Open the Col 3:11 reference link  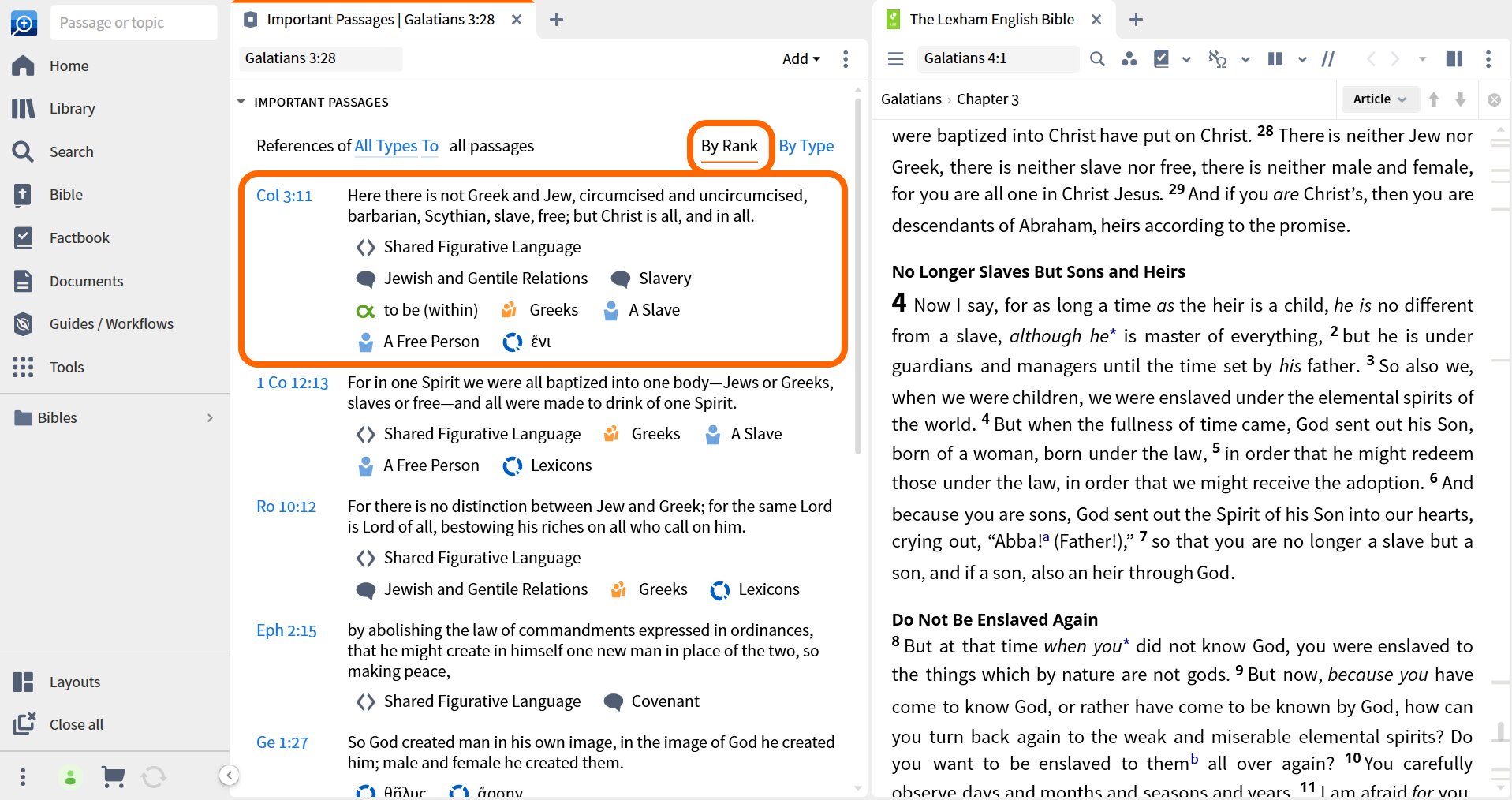[x=284, y=196]
